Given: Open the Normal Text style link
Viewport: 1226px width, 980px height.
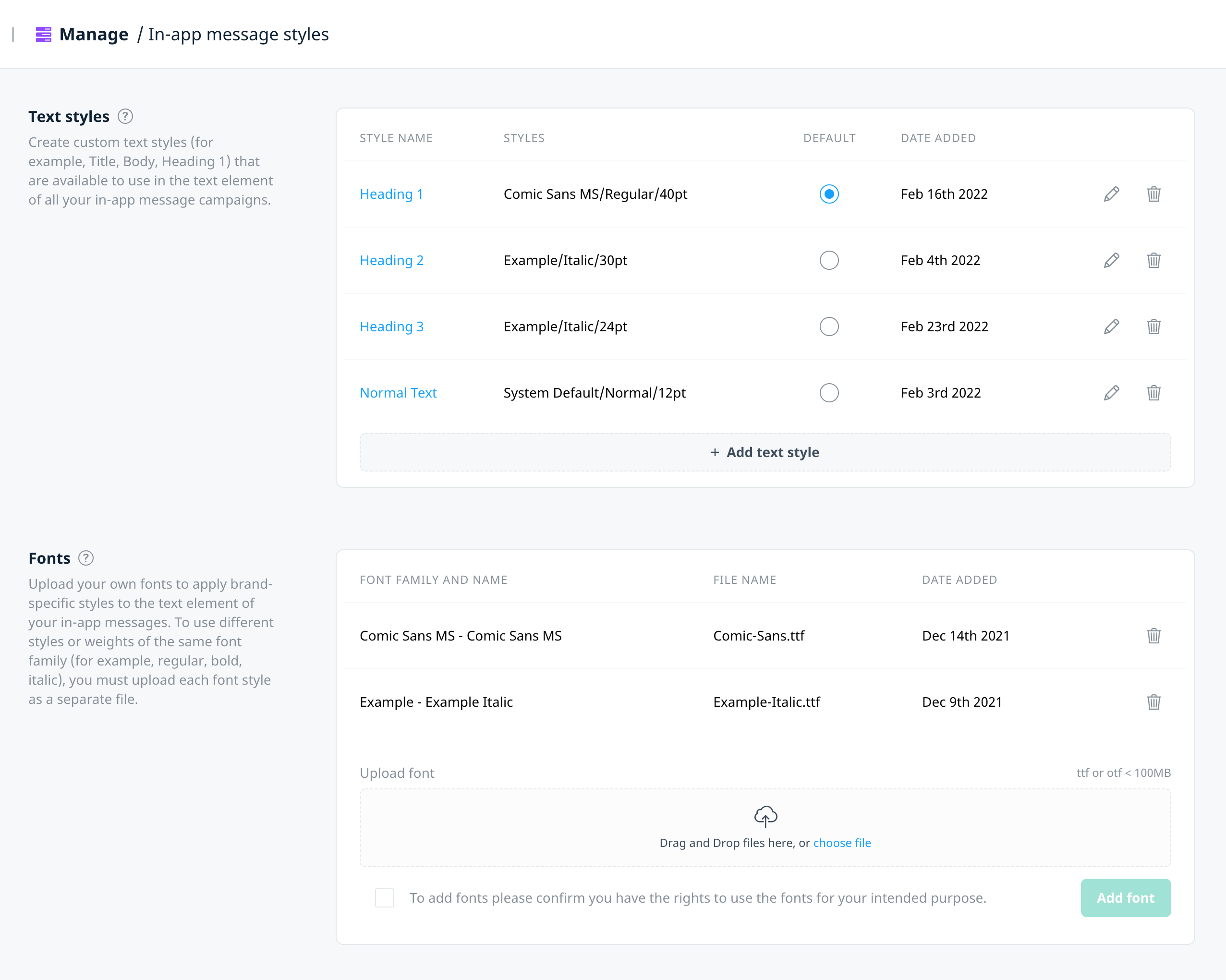Looking at the screenshot, I should tap(398, 393).
